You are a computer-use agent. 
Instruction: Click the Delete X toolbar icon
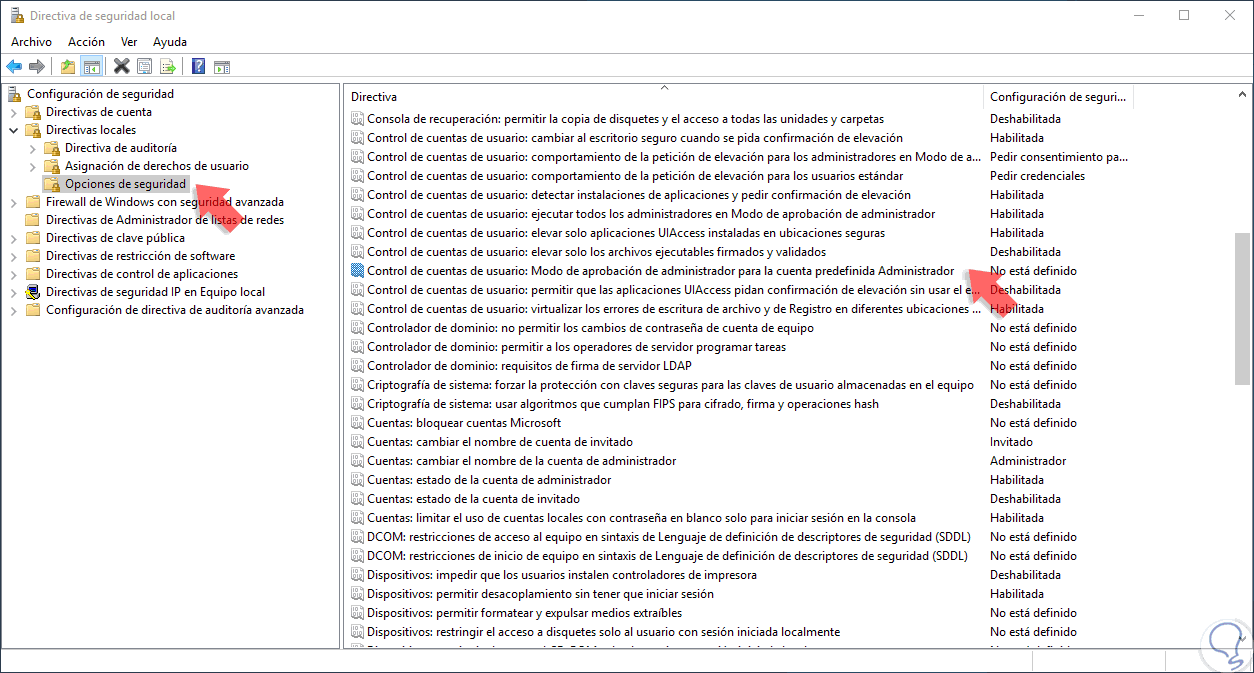coord(122,67)
